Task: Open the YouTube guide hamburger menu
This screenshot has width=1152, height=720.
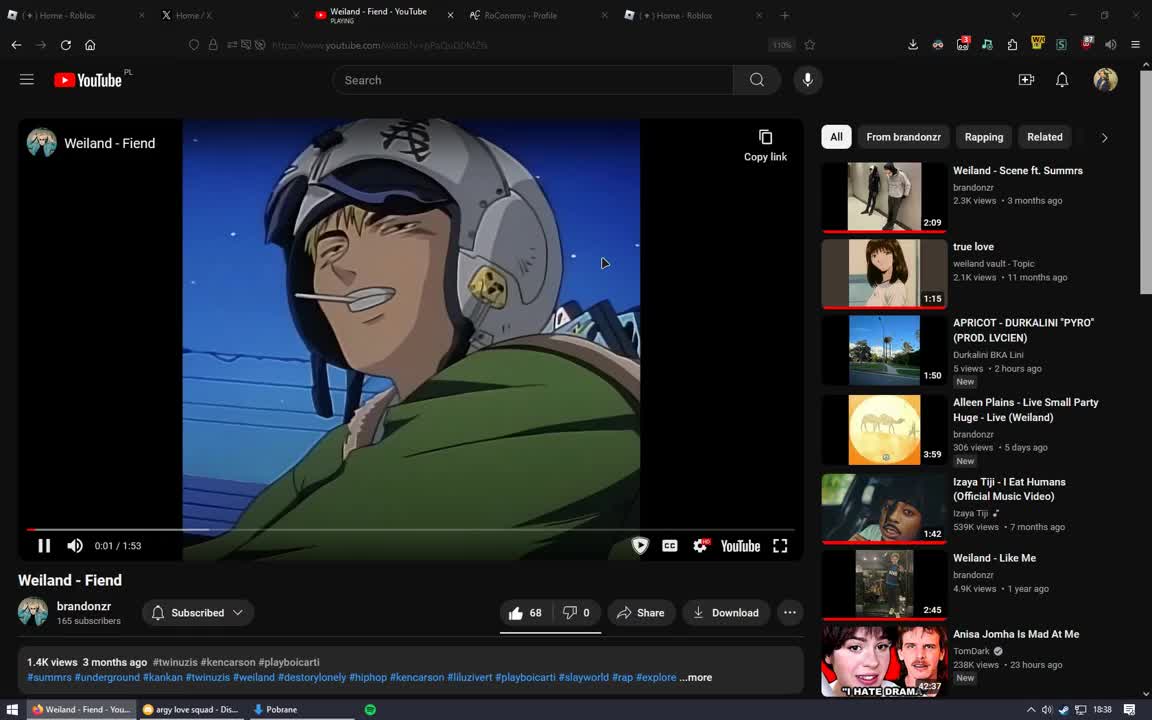Action: click(26, 79)
